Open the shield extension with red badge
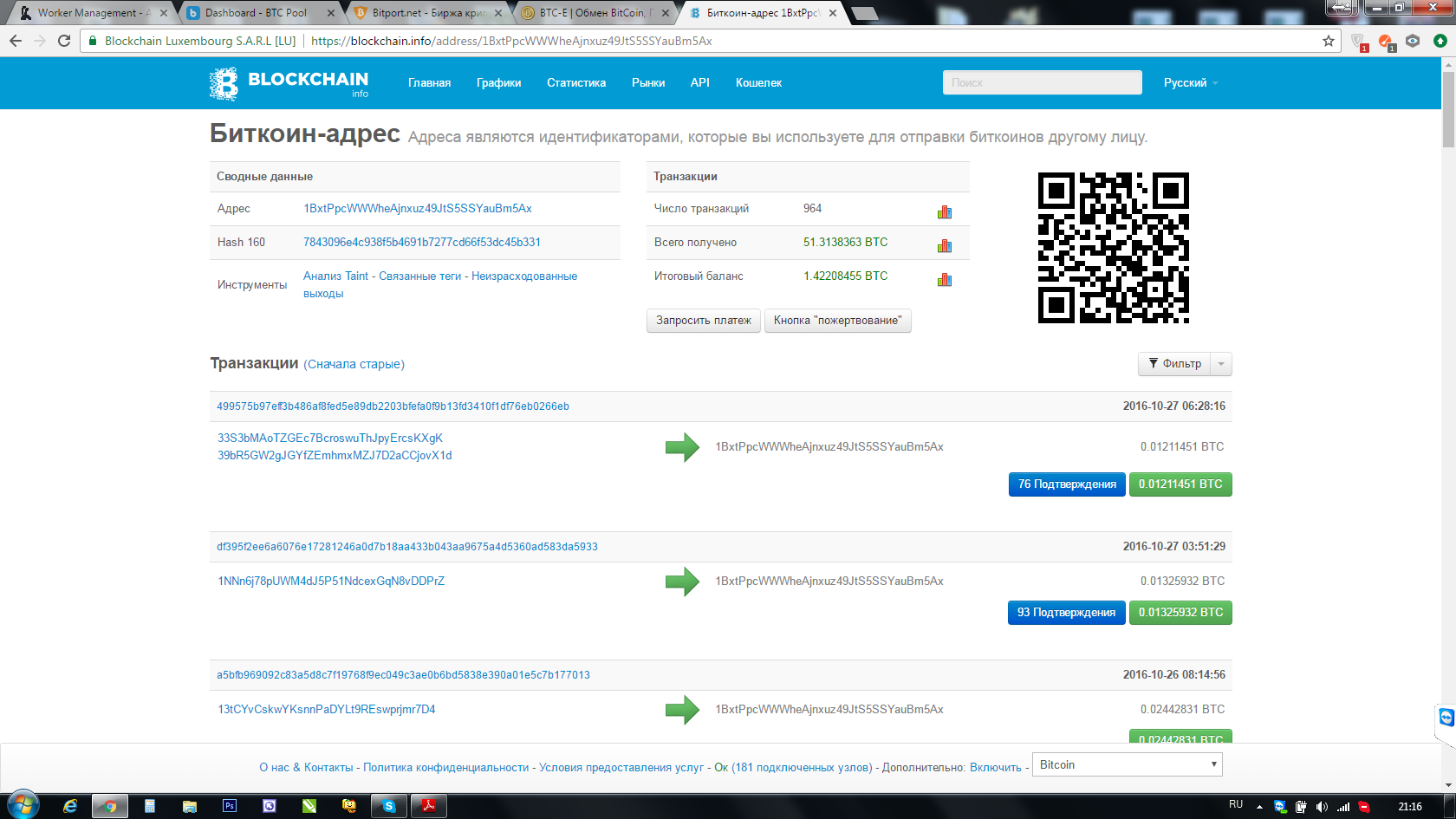1456x819 pixels. coord(1359,42)
